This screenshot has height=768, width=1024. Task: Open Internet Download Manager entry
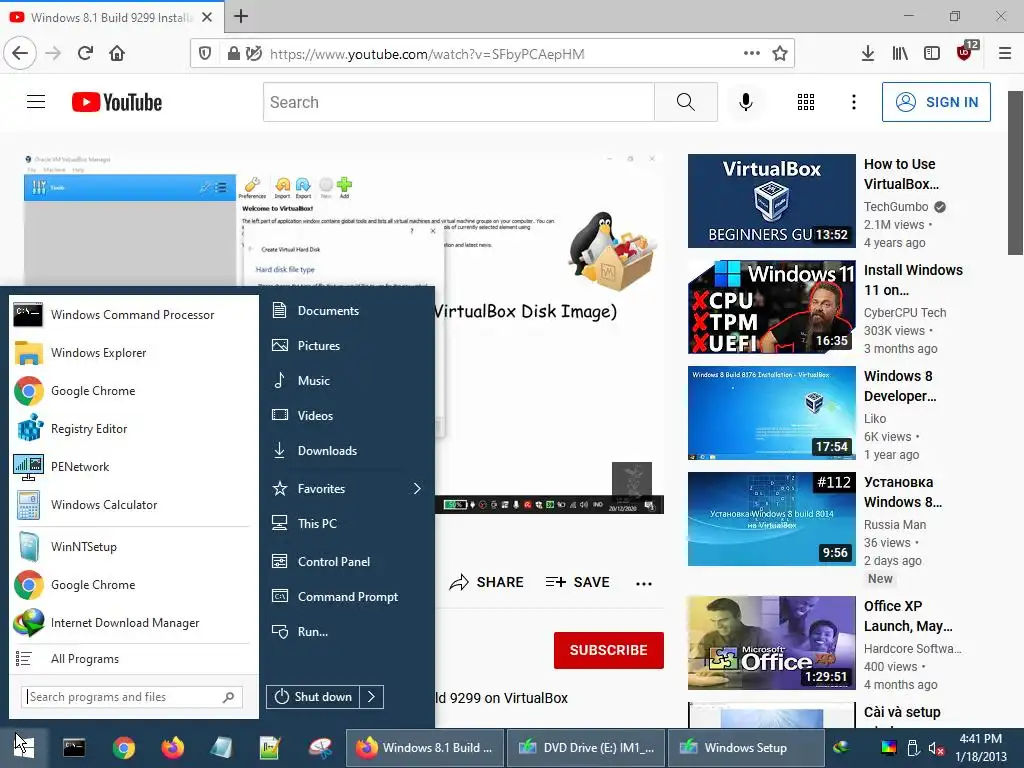[x=133, y=622]
